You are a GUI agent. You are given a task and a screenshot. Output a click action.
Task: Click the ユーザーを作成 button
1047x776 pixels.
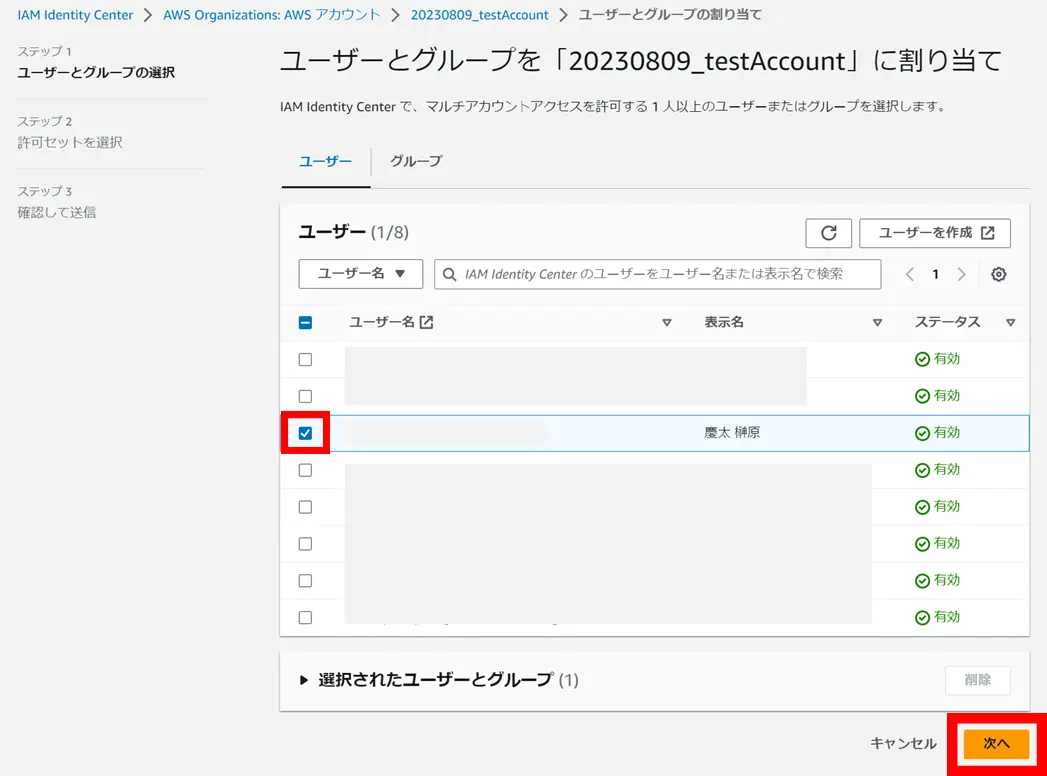click(935, 233)
